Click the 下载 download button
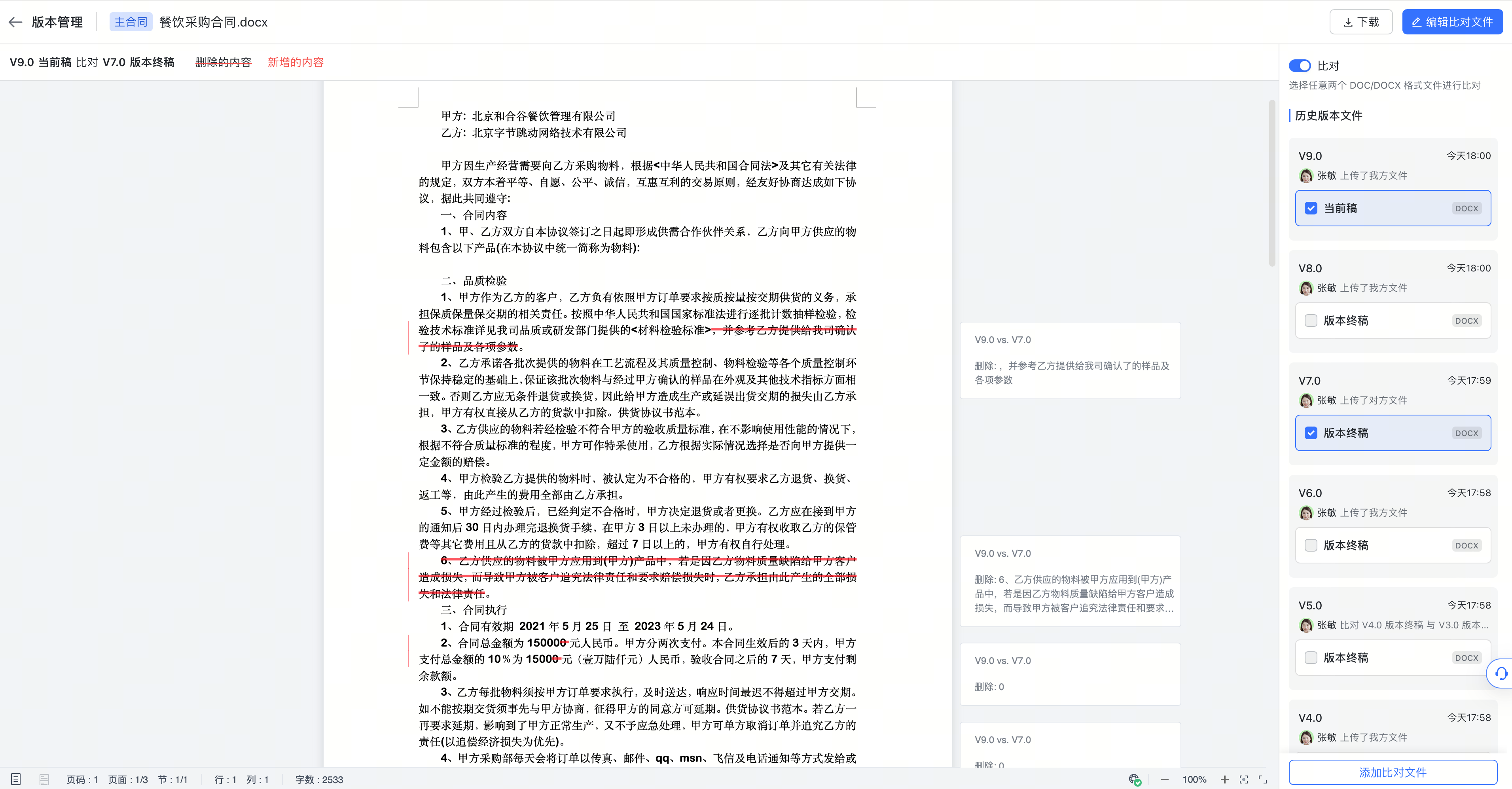The image size is (1512, 789). click(x=1360, y=22)
